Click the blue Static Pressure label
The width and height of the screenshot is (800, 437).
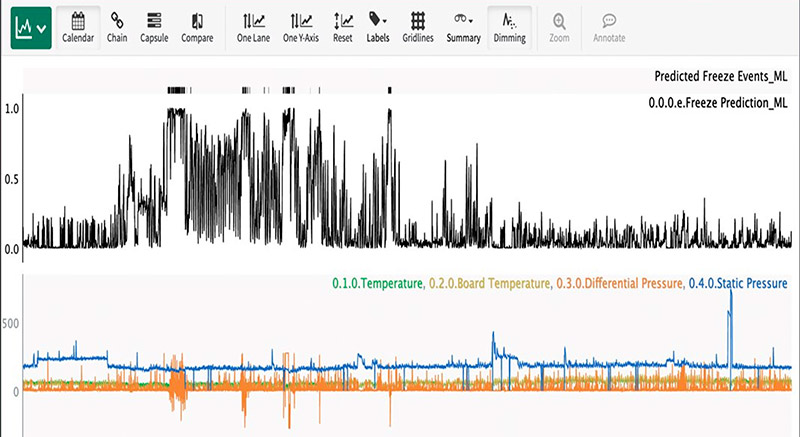(x=738, y=285)
